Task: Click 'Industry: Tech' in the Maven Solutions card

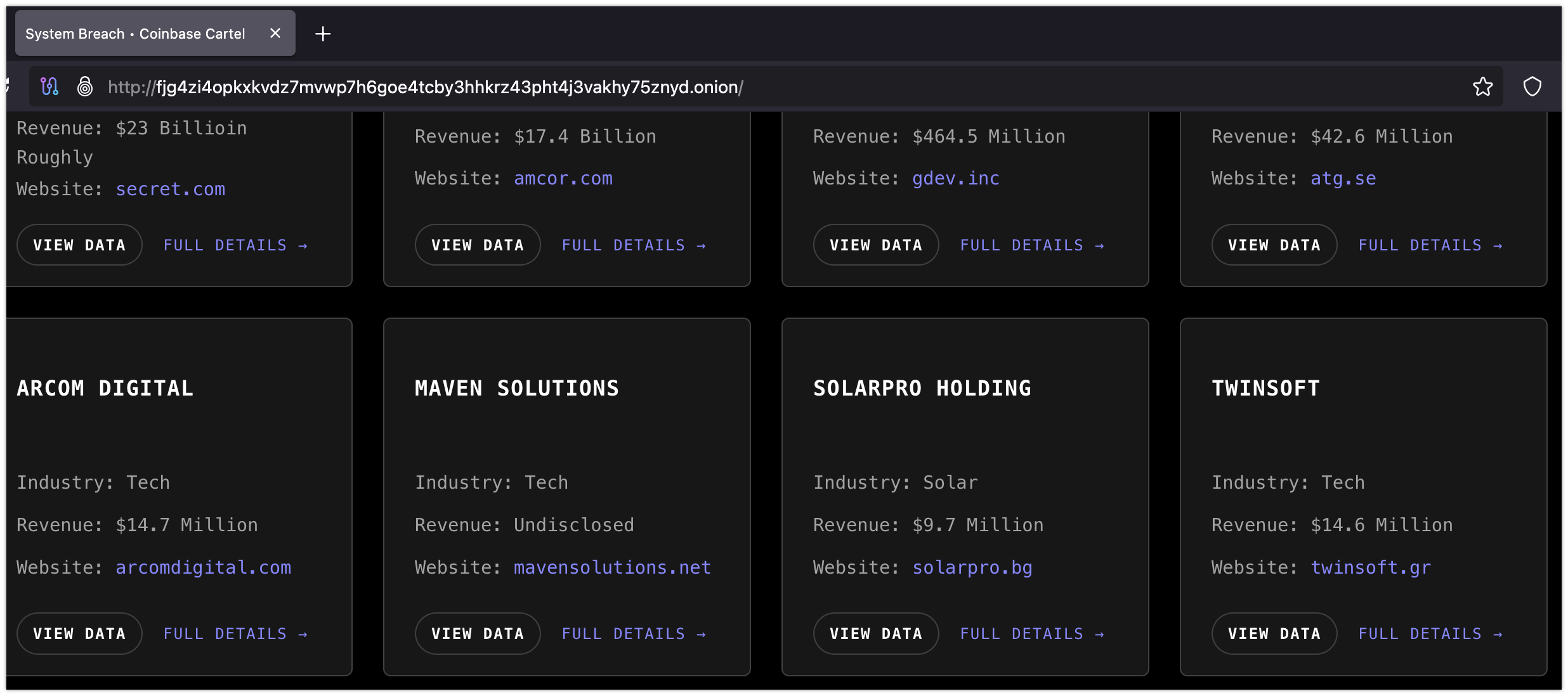Action: pos(492,482)
